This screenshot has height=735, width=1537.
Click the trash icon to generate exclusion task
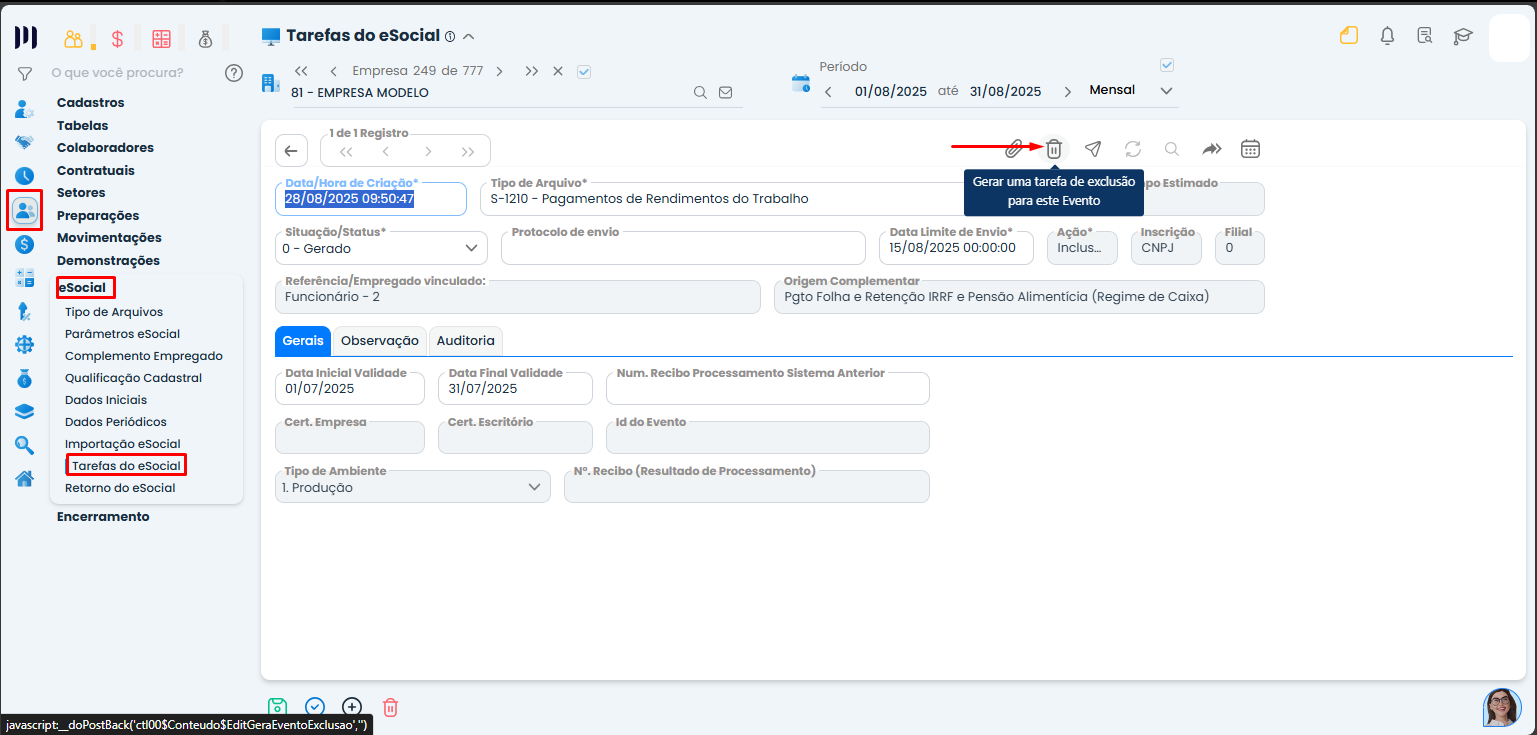tap(1053, 149)
